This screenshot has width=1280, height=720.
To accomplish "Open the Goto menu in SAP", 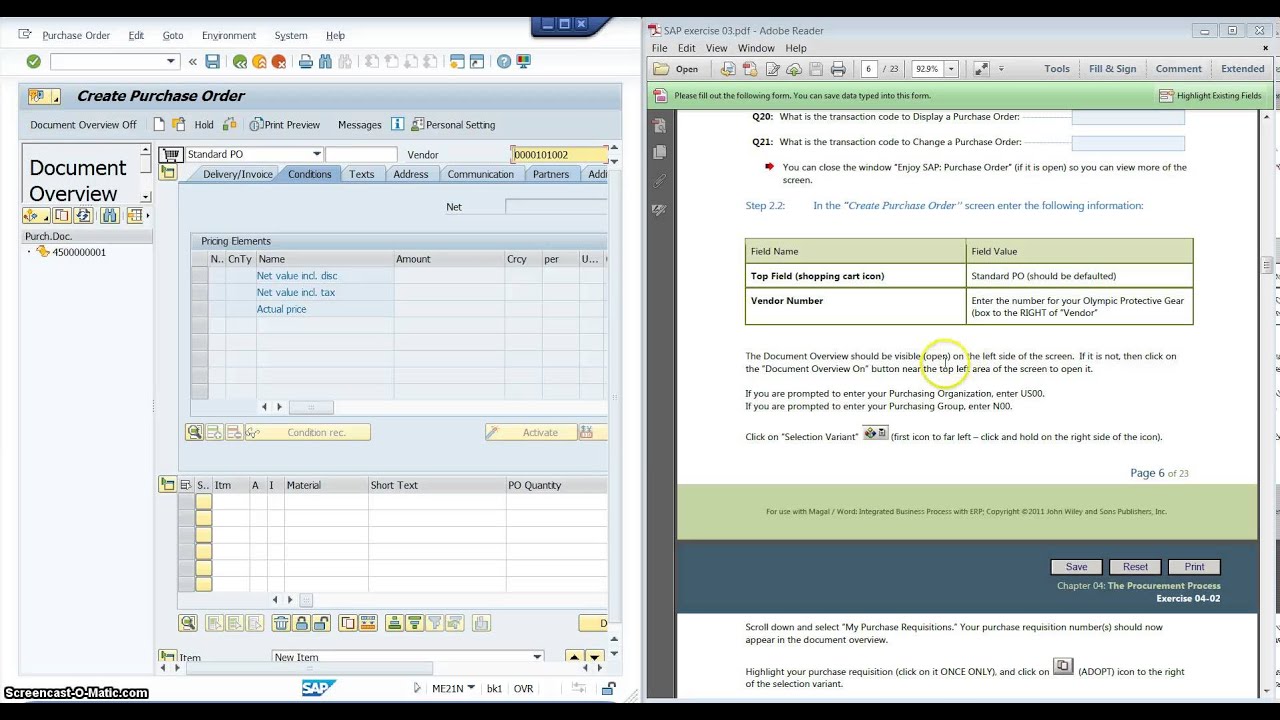I will tap(173, 35).
